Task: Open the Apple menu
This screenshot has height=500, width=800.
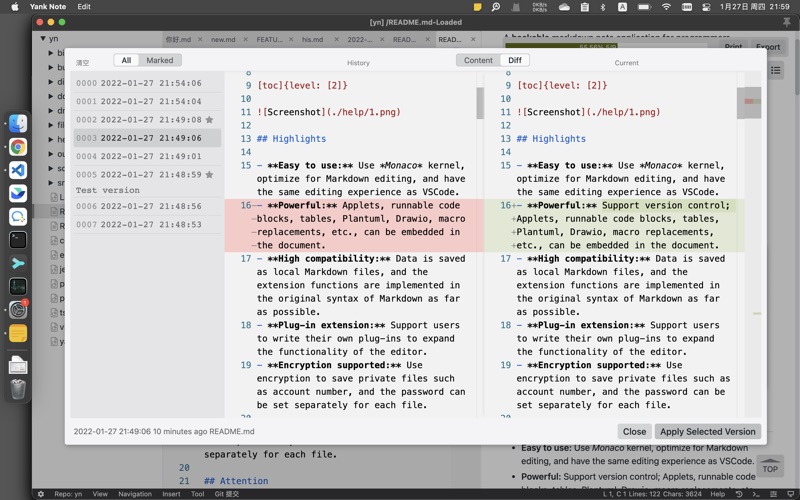Action: [x=14, y=7]
